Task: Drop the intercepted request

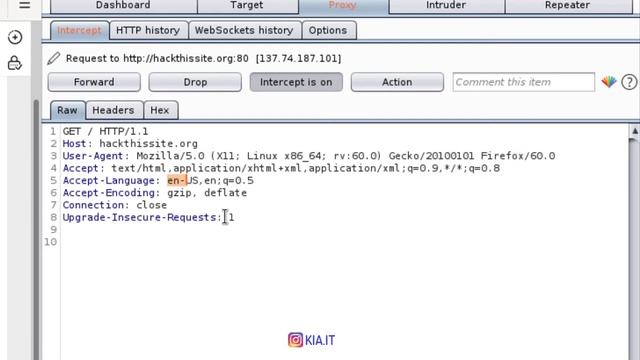Action: click(195, 82)
